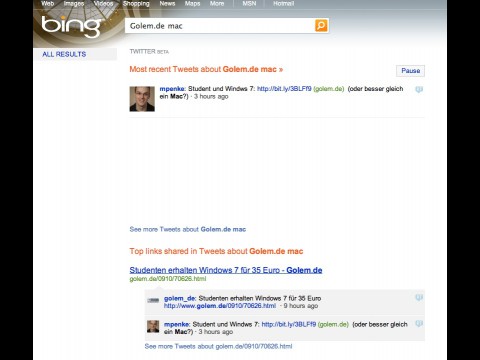Open golem_de's small avatar image
The height and width of the screenshot is (360, 480).
pos(153,300)
